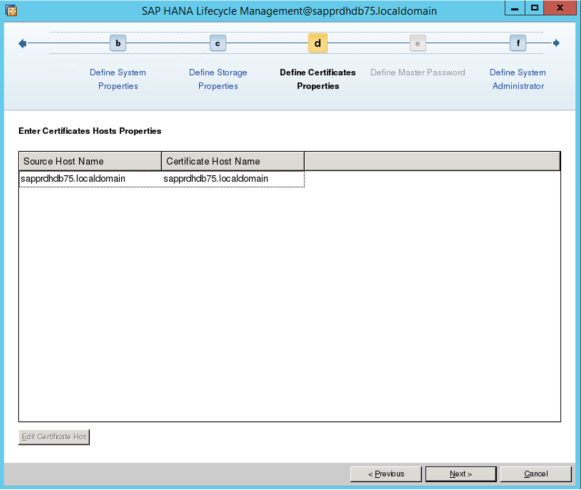Sort by Source Host Name column header
This screenshot has height=490, width=581.
pos(90,161)
